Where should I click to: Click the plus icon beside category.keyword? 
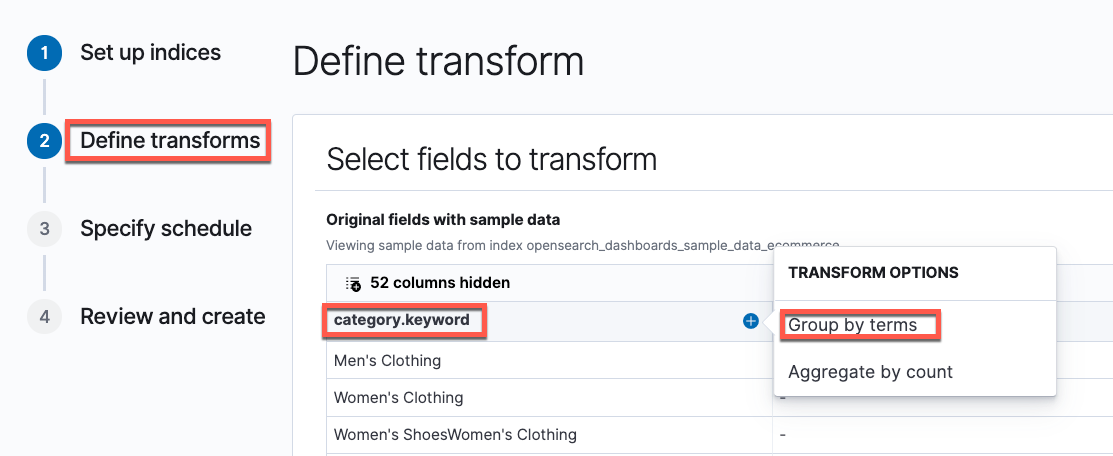pos(751,322)
